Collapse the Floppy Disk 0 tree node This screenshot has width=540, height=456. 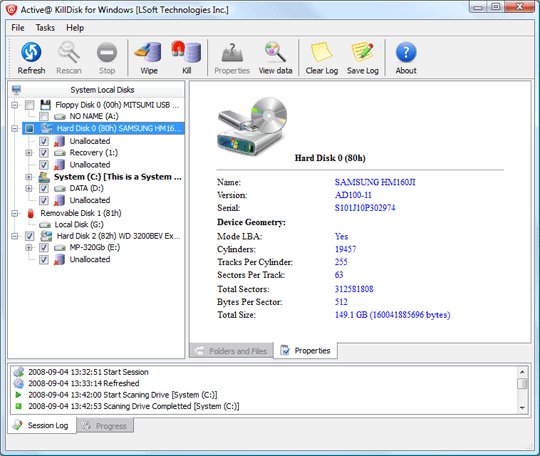14,105
